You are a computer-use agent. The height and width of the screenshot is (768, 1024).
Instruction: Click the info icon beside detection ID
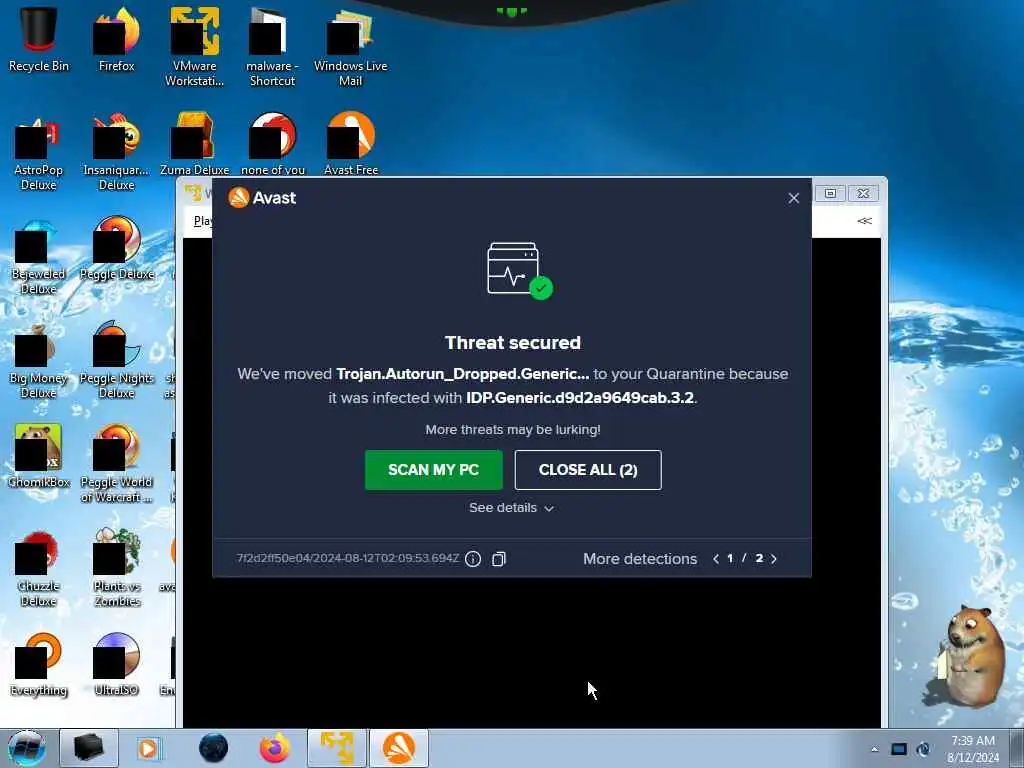coord(473,559)
